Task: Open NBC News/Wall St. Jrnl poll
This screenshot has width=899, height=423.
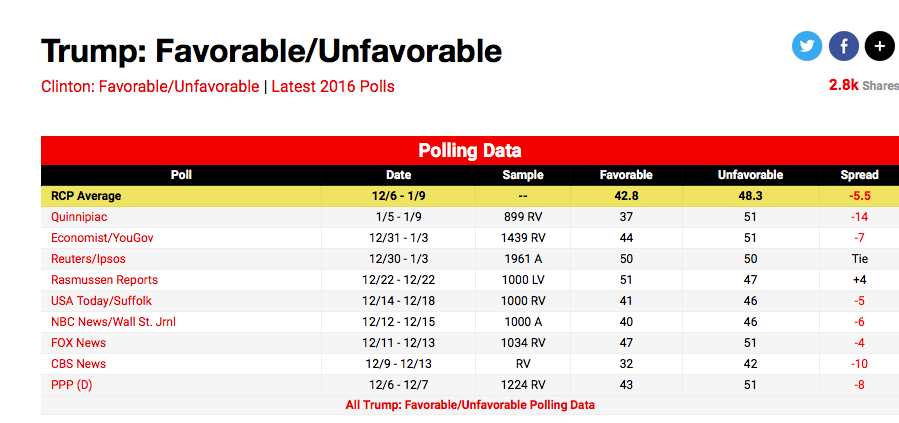Action: coord(113,322)
